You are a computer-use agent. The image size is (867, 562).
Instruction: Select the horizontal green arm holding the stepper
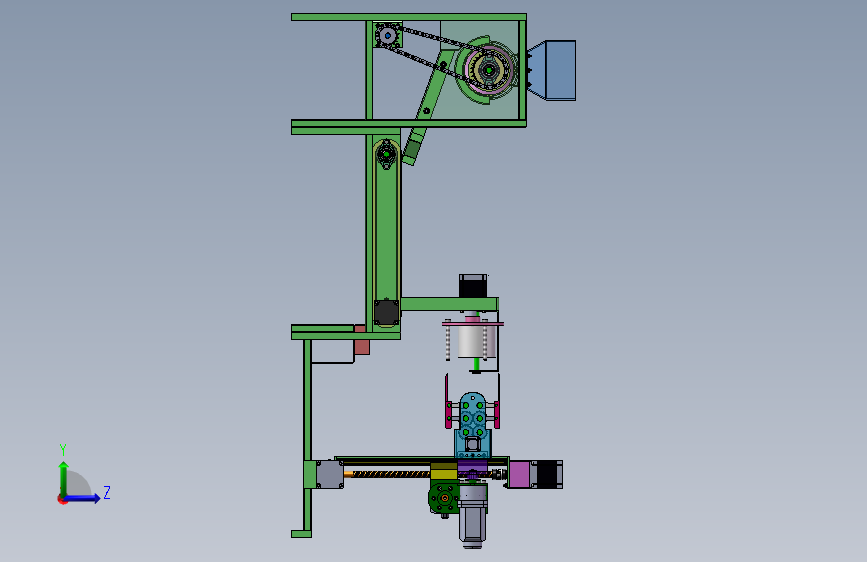click(450, 304)
